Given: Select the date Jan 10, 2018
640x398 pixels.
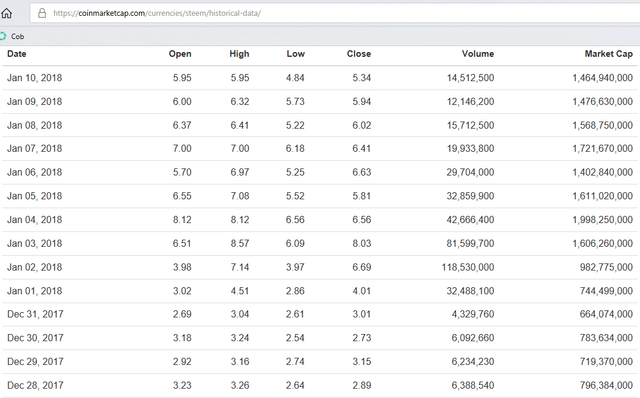Looking at the screenshot, I should (35, 78).
